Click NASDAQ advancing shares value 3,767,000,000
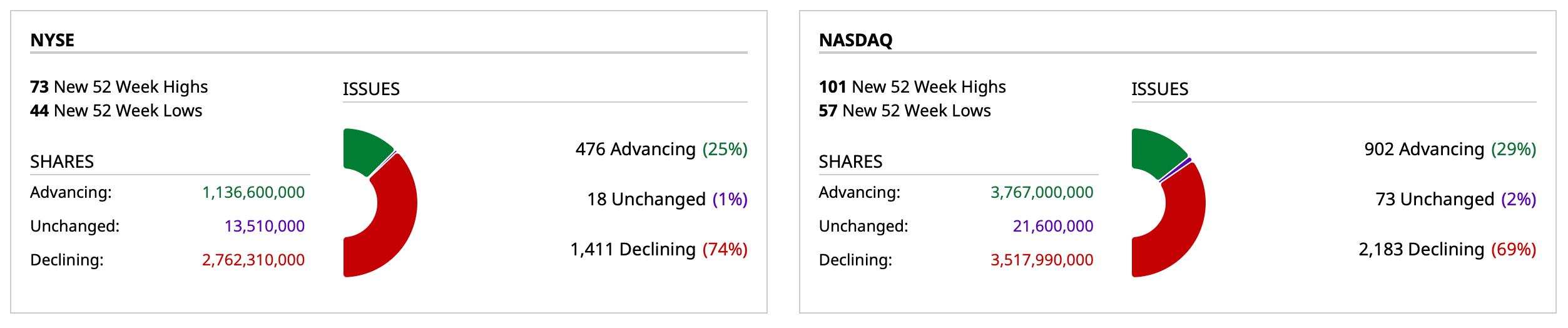Screen dimensions: 1568x328 1042,192
